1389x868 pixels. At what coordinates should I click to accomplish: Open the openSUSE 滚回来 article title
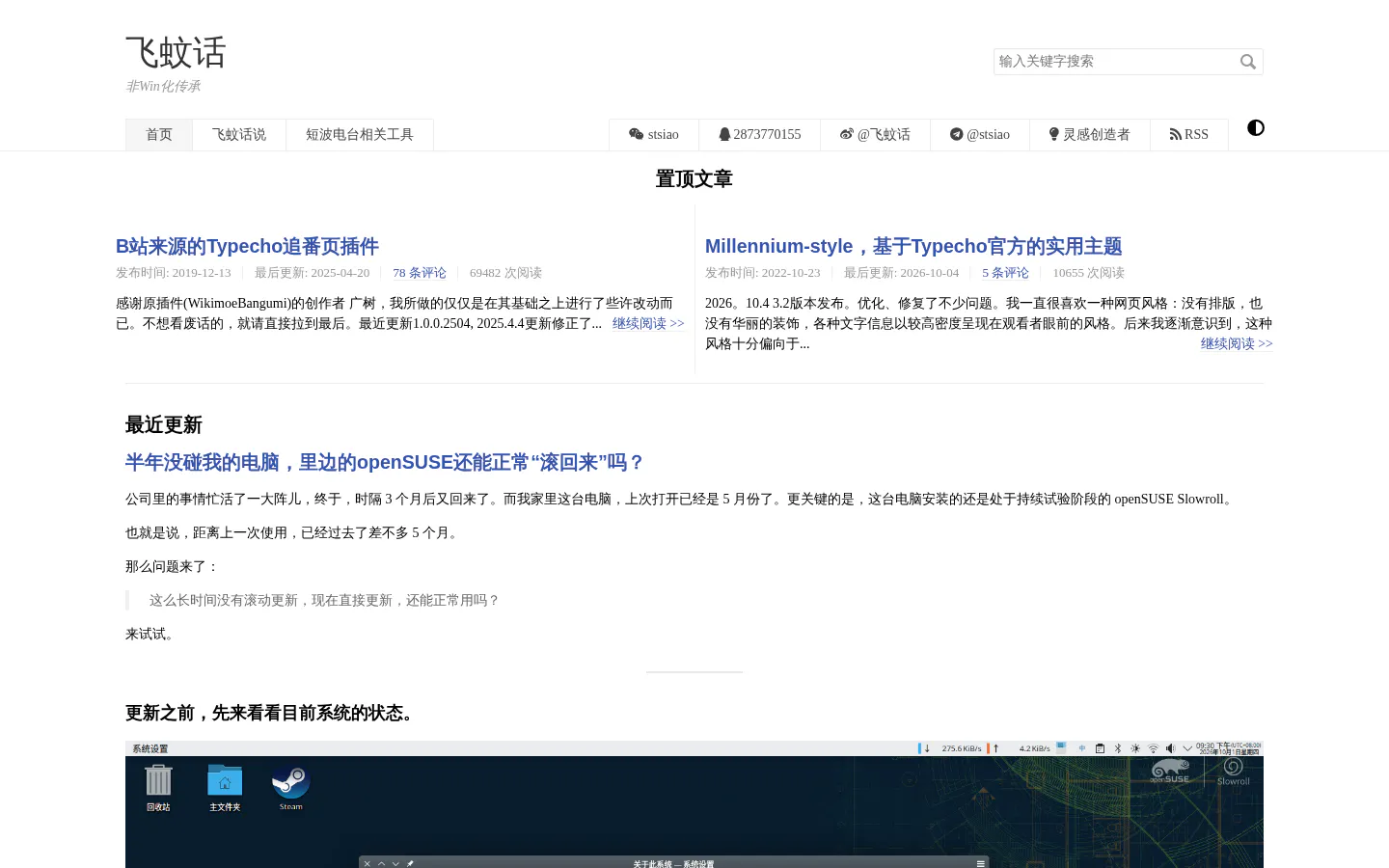tap(385, 462)
